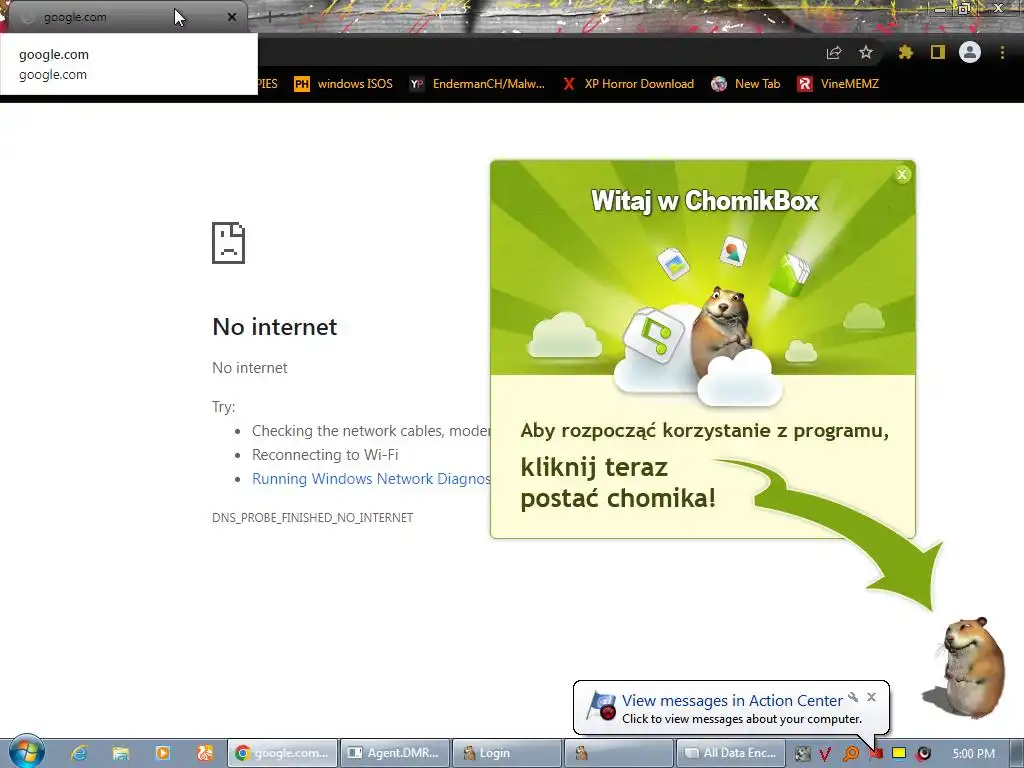Switch to the untitled hamster taskbar window
The image size is (1024, 768).
click(x=619, y=753)
